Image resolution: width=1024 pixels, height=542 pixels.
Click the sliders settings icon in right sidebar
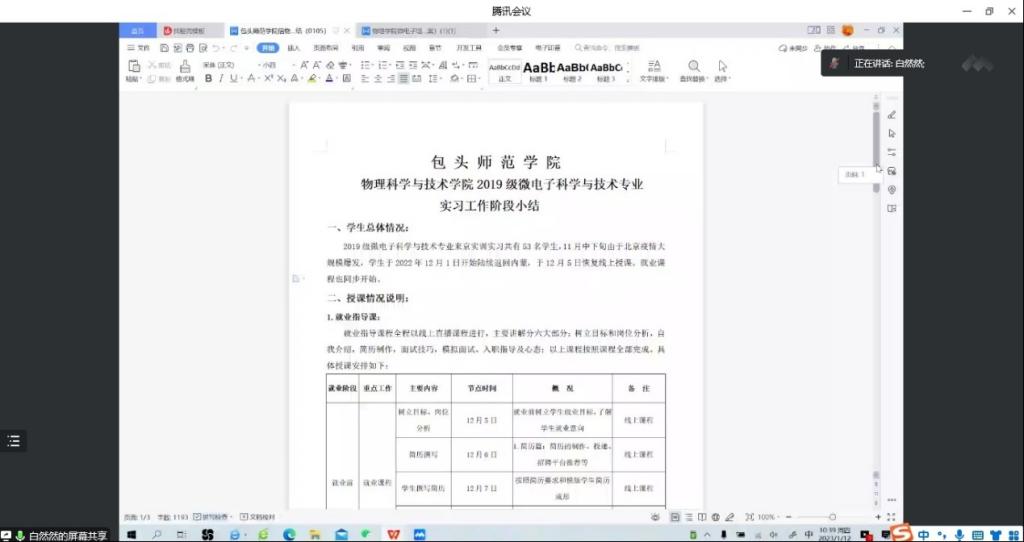pos(891,152)
